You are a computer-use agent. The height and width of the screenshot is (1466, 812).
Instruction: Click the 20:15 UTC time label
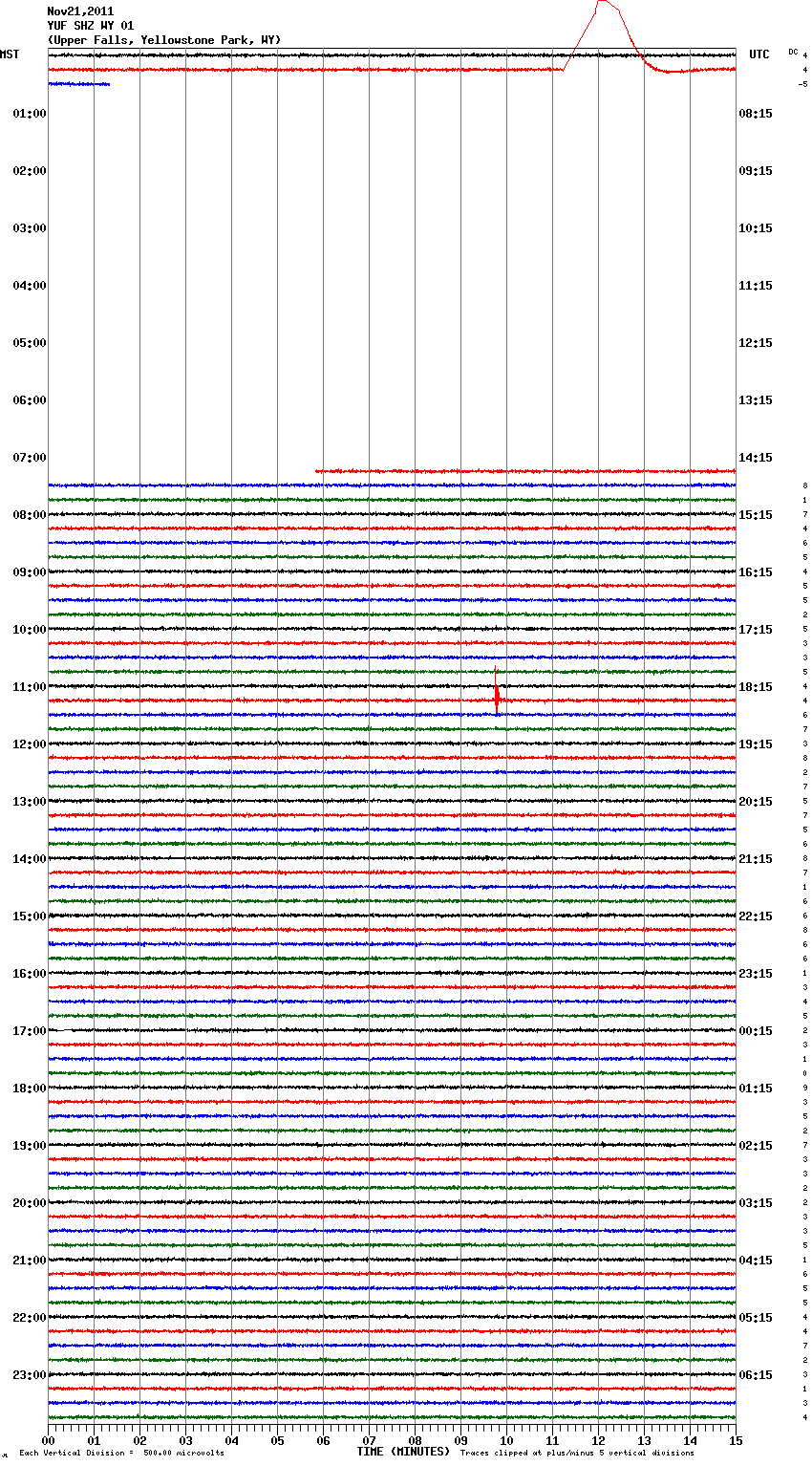pyautogui.click(x=756, y=802)
